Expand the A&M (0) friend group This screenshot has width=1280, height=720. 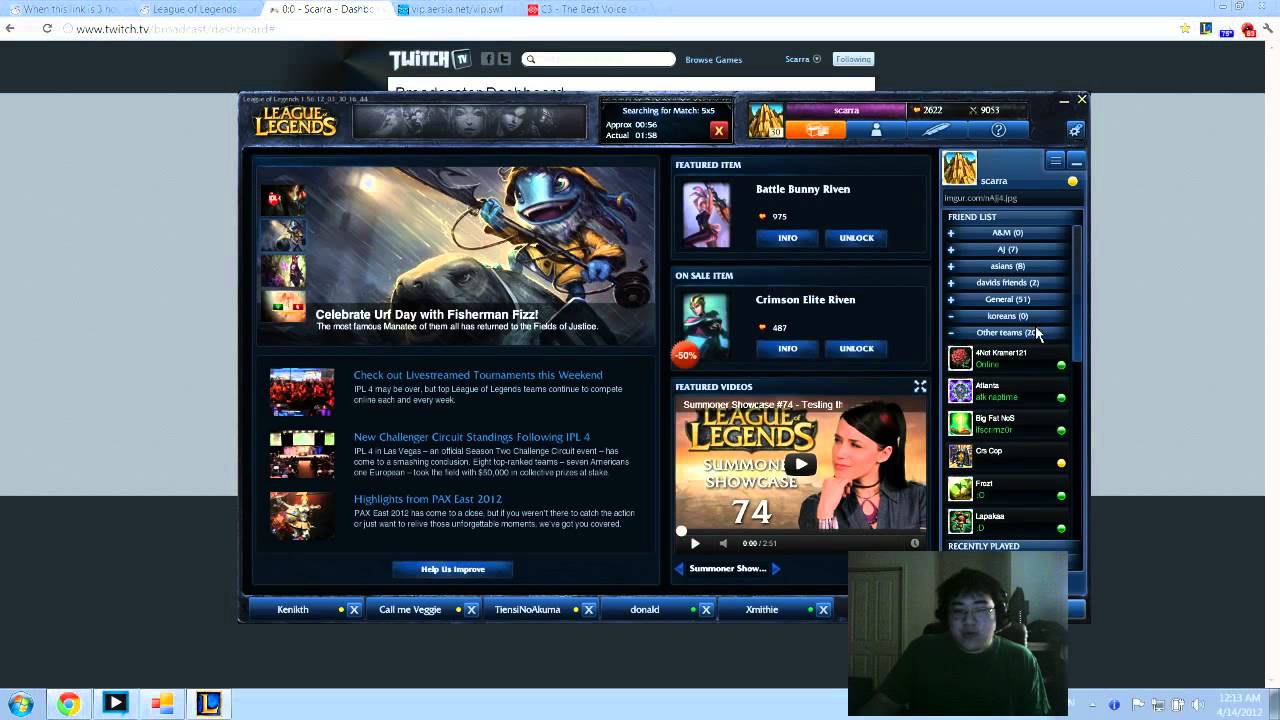pyautogui.click(x=1008, y=233)
